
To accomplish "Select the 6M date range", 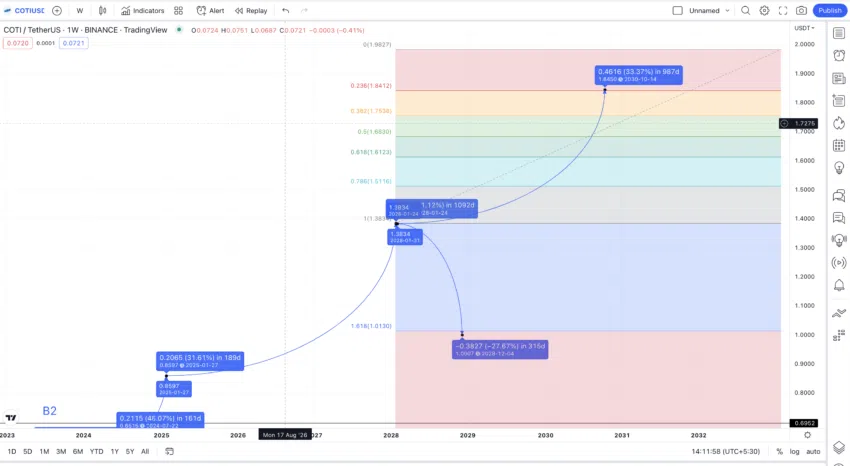I will 78,451.
